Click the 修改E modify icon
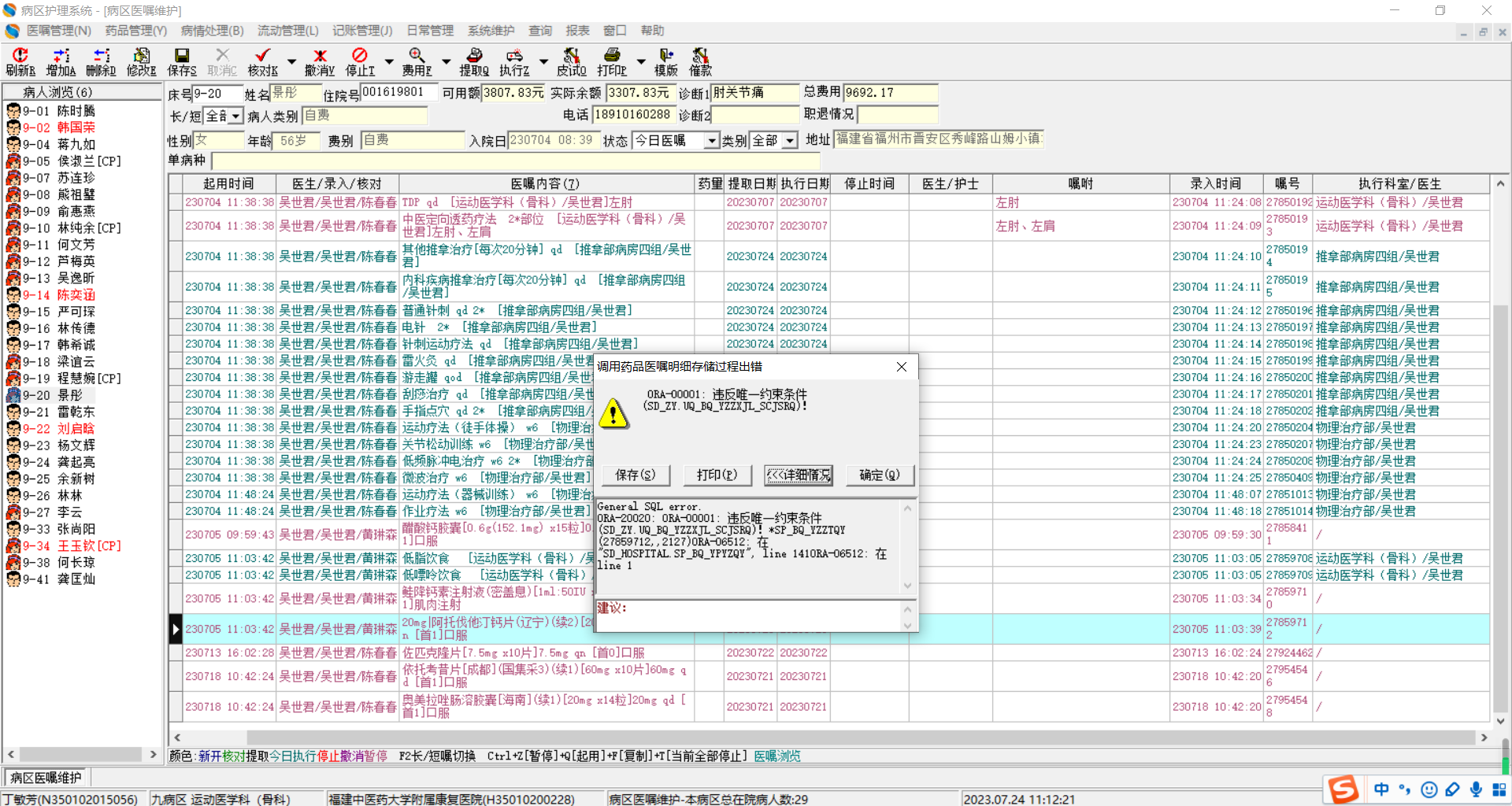The height and width of the screenshot is (806, 1512). (x=142, y=61)
